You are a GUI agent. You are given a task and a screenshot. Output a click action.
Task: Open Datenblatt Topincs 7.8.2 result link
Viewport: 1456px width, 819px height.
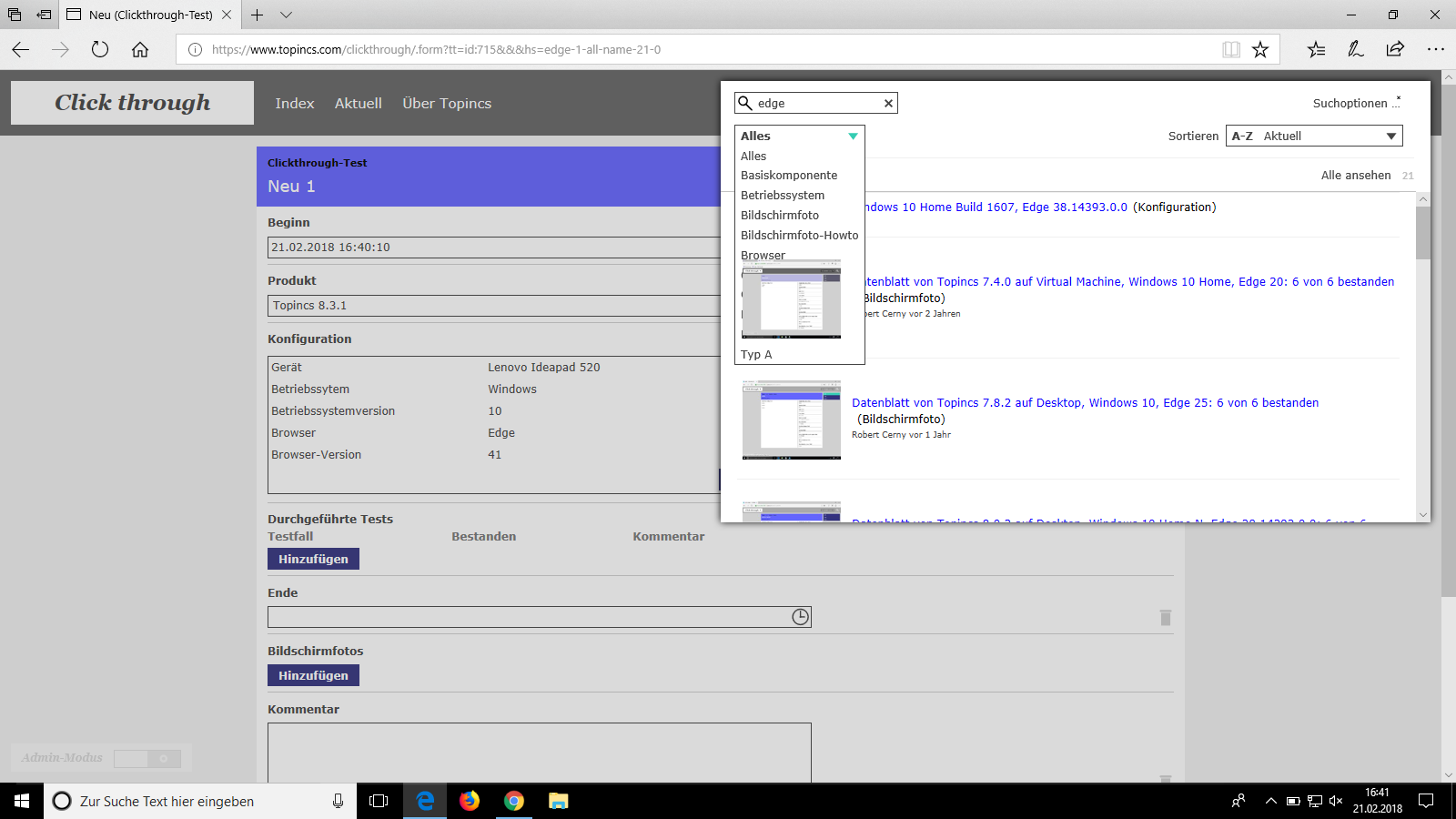click(x=1085, y=403)
